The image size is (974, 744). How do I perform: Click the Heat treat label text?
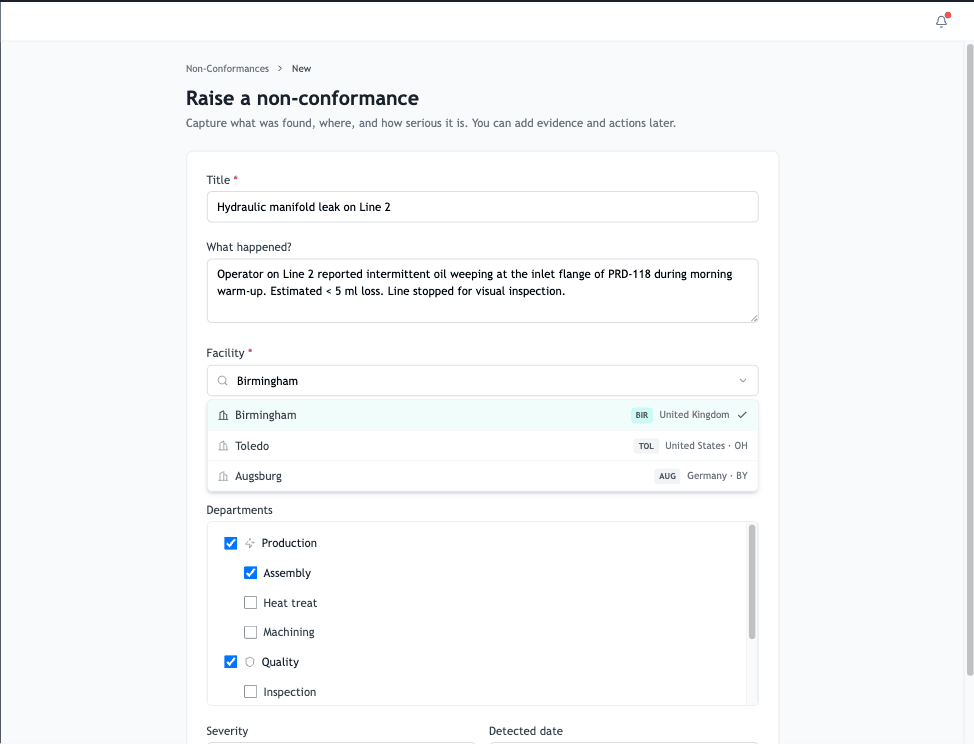click(x=290, y=603)
